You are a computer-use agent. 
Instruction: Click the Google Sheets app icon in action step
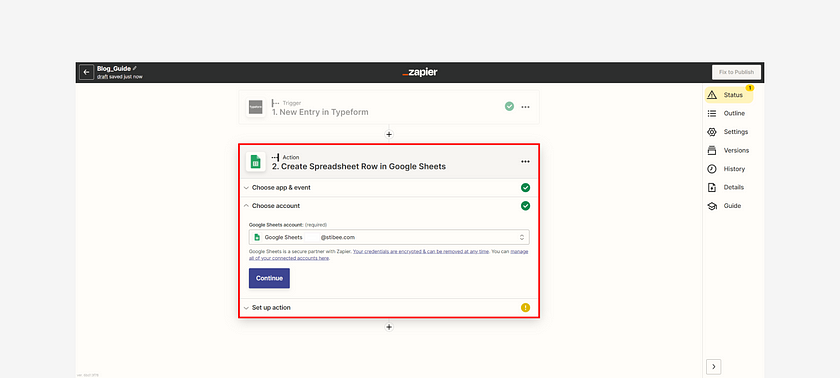tap(256, 162)
